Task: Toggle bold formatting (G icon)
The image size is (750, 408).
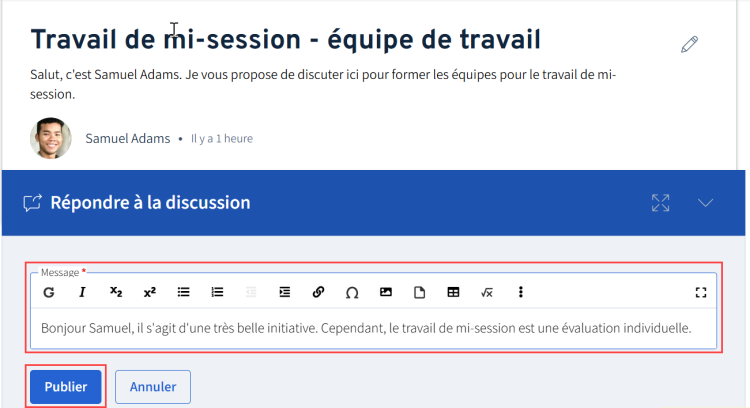Action: coord(49,292)
